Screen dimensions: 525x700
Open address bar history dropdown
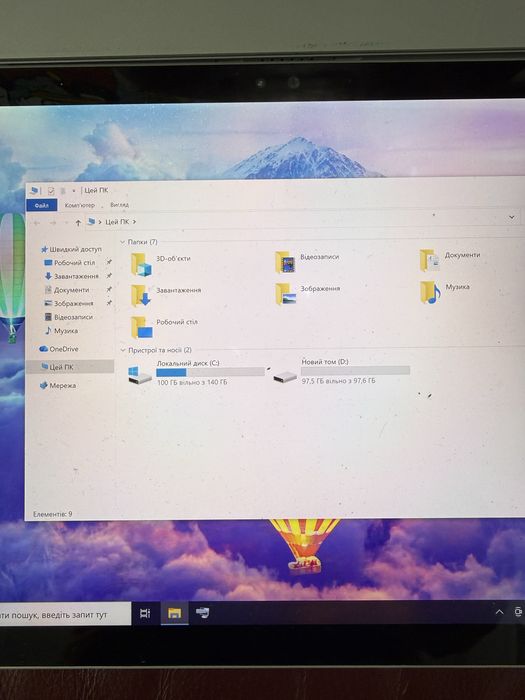(x=512, y=217)
